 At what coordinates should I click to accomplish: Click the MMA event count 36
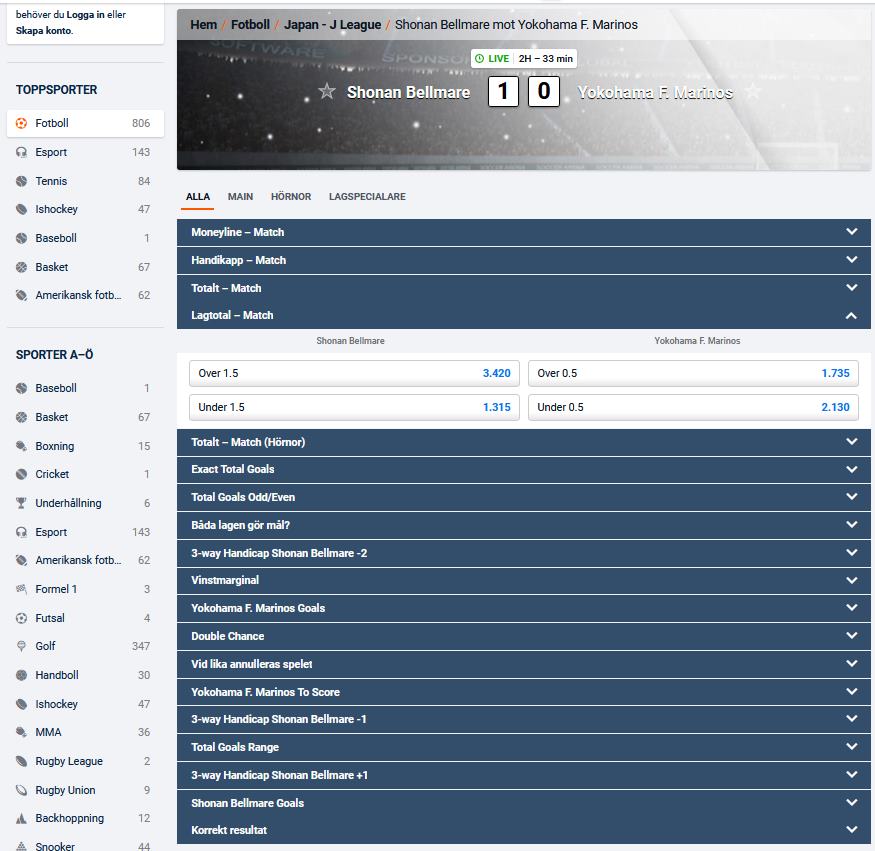[144, 732]
